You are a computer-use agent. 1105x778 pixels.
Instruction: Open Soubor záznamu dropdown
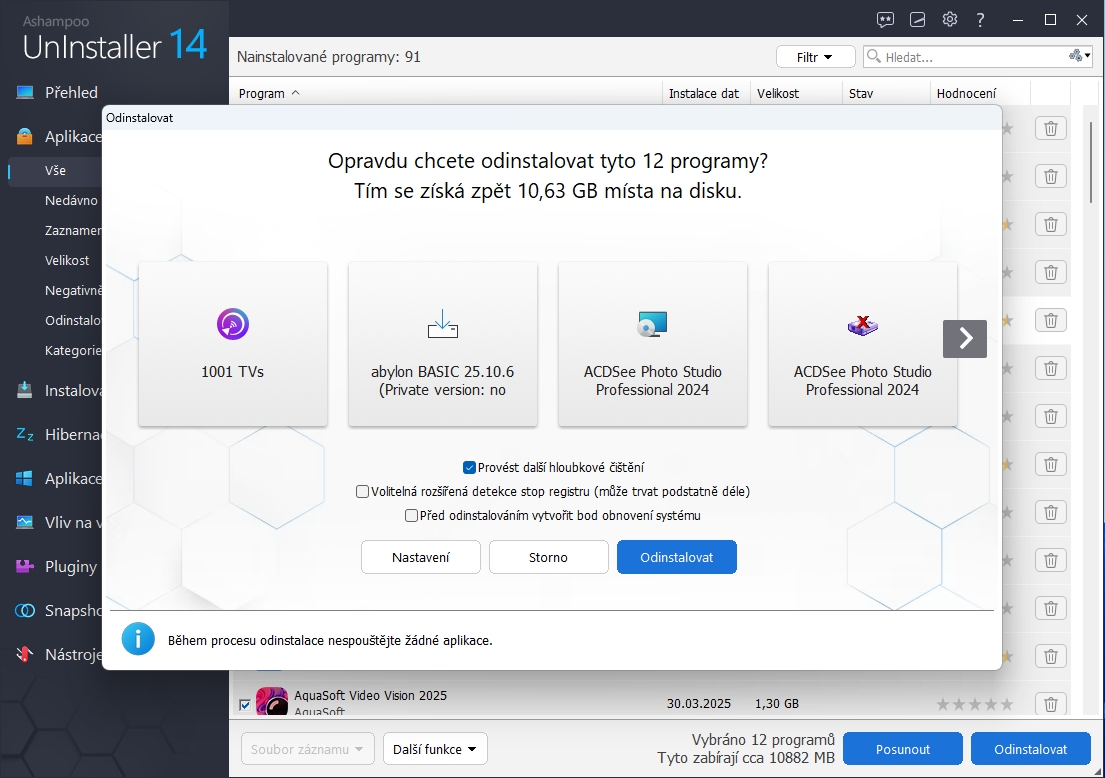(307, 749)
